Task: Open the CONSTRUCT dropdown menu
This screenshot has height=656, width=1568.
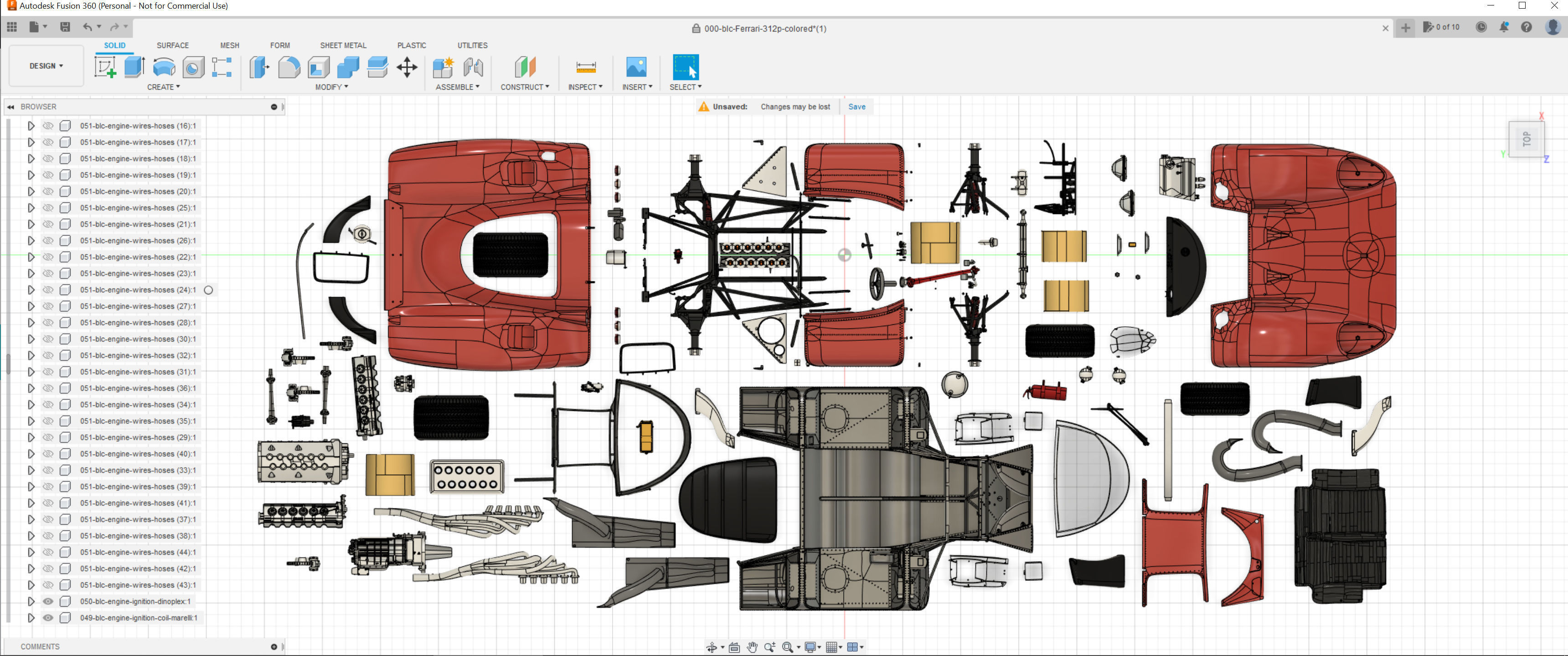Action: coord(524,87)
